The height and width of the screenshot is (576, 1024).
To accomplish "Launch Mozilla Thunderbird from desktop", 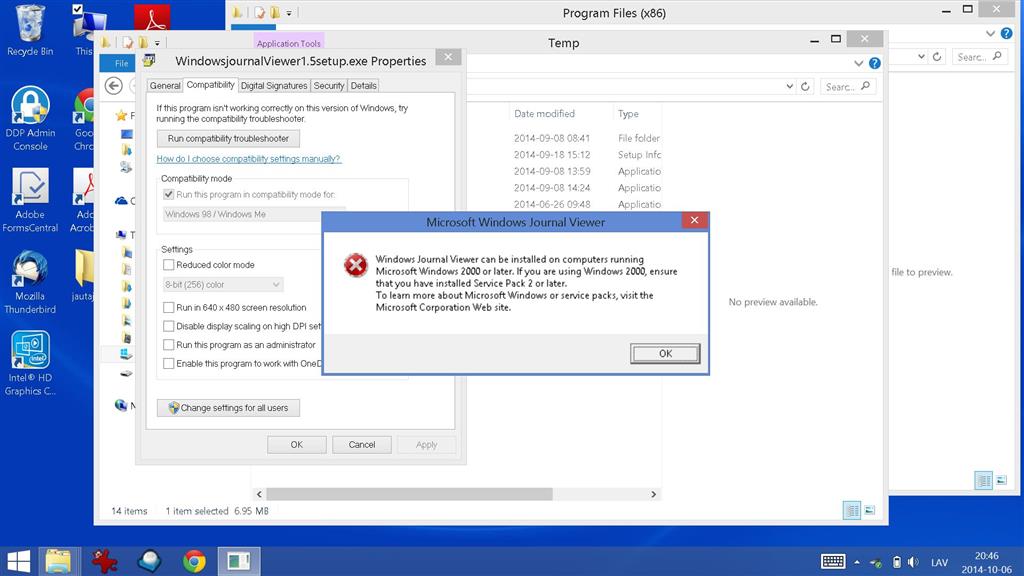I will 30,281.
